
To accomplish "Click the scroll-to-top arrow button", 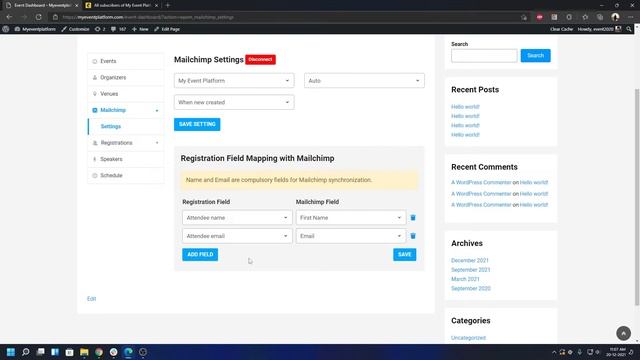I will point(623,333).
